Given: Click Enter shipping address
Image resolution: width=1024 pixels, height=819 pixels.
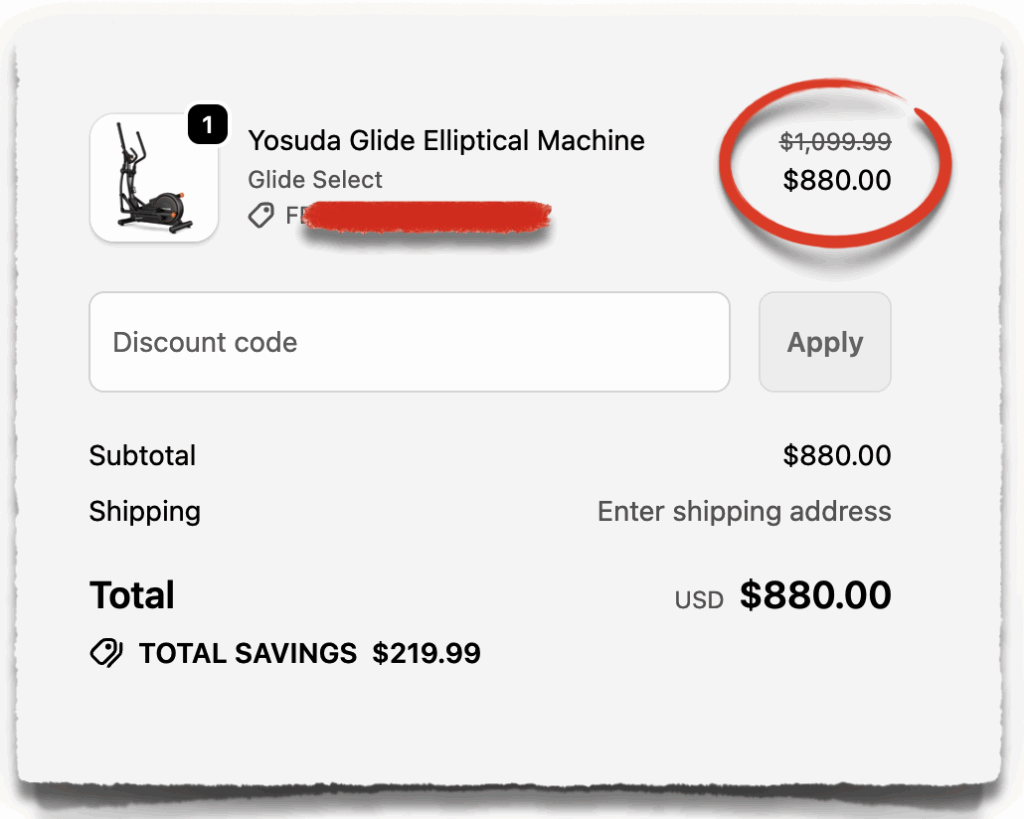Looking at the screenshot, I should pyautogui.click(x=744, y=511).
